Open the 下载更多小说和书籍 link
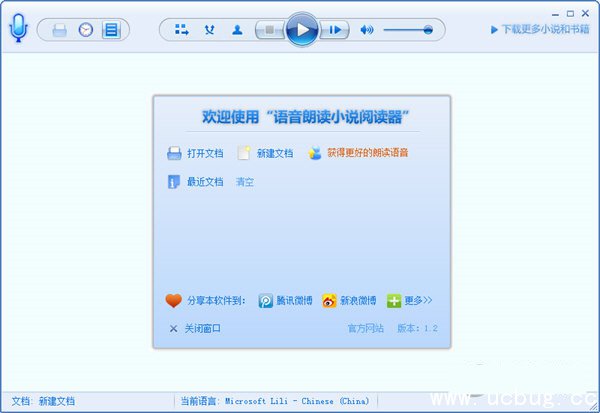This screenshot has width=600, height=413. pyautogui.click(x=539, y=30)
